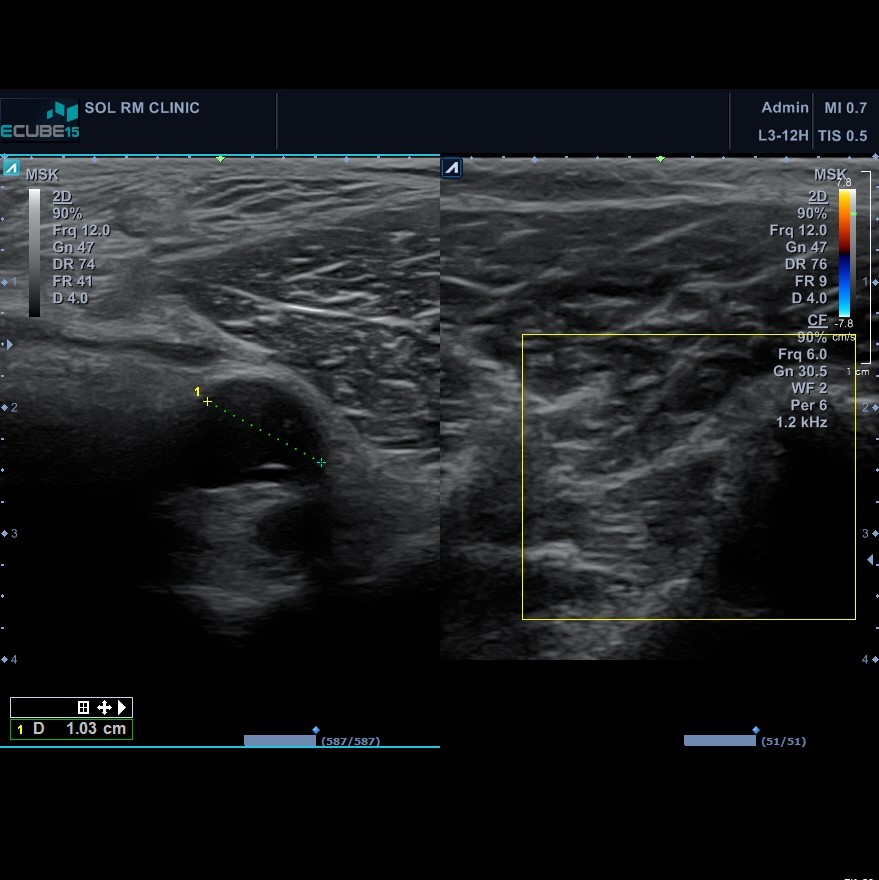879x880 pixels.
Task: Click the right cine position diamond marker
Action: coord(756,730)
